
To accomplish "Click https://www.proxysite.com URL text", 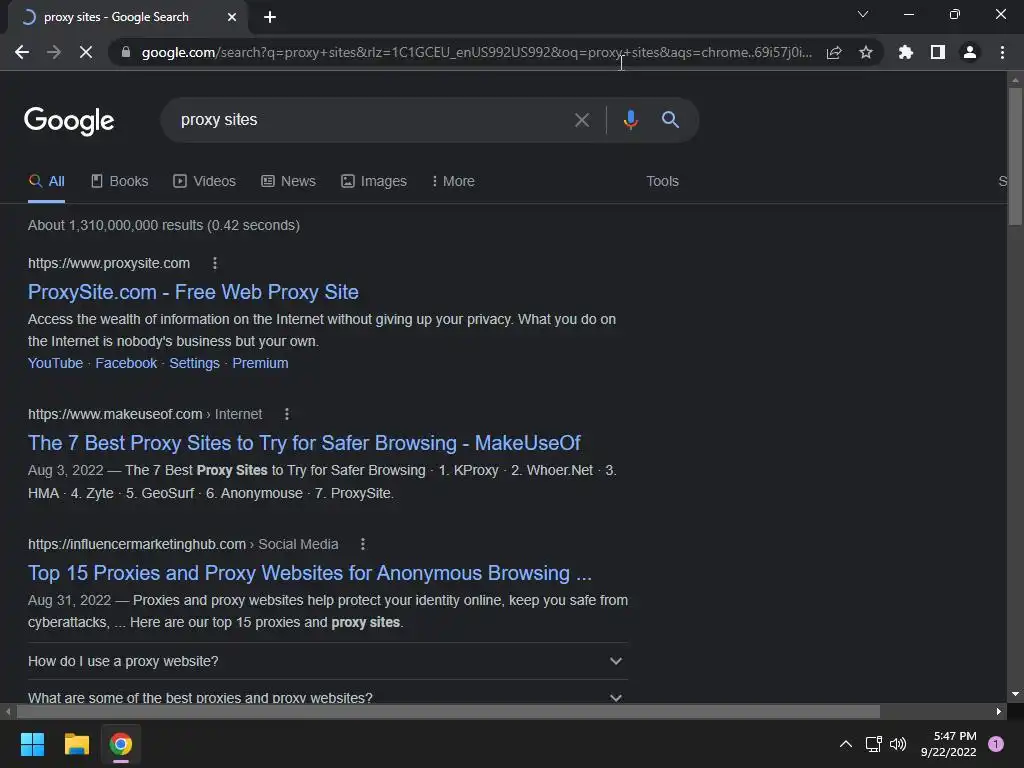I will 109,263.
